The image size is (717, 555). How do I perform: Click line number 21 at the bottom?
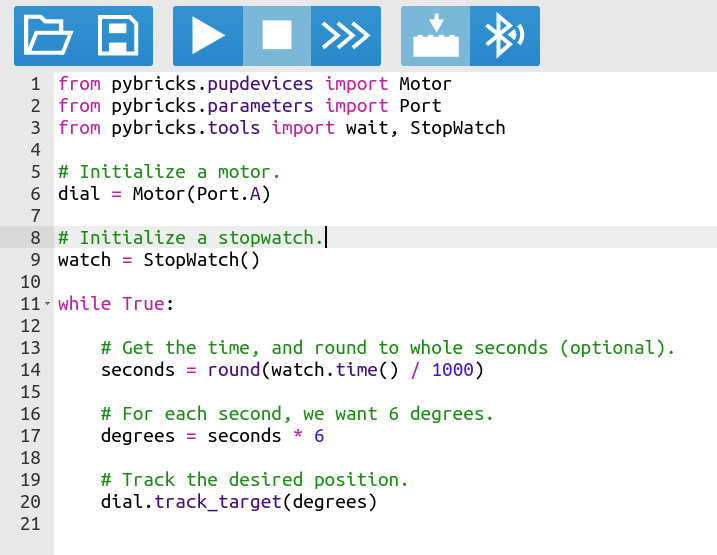point(30,524)
